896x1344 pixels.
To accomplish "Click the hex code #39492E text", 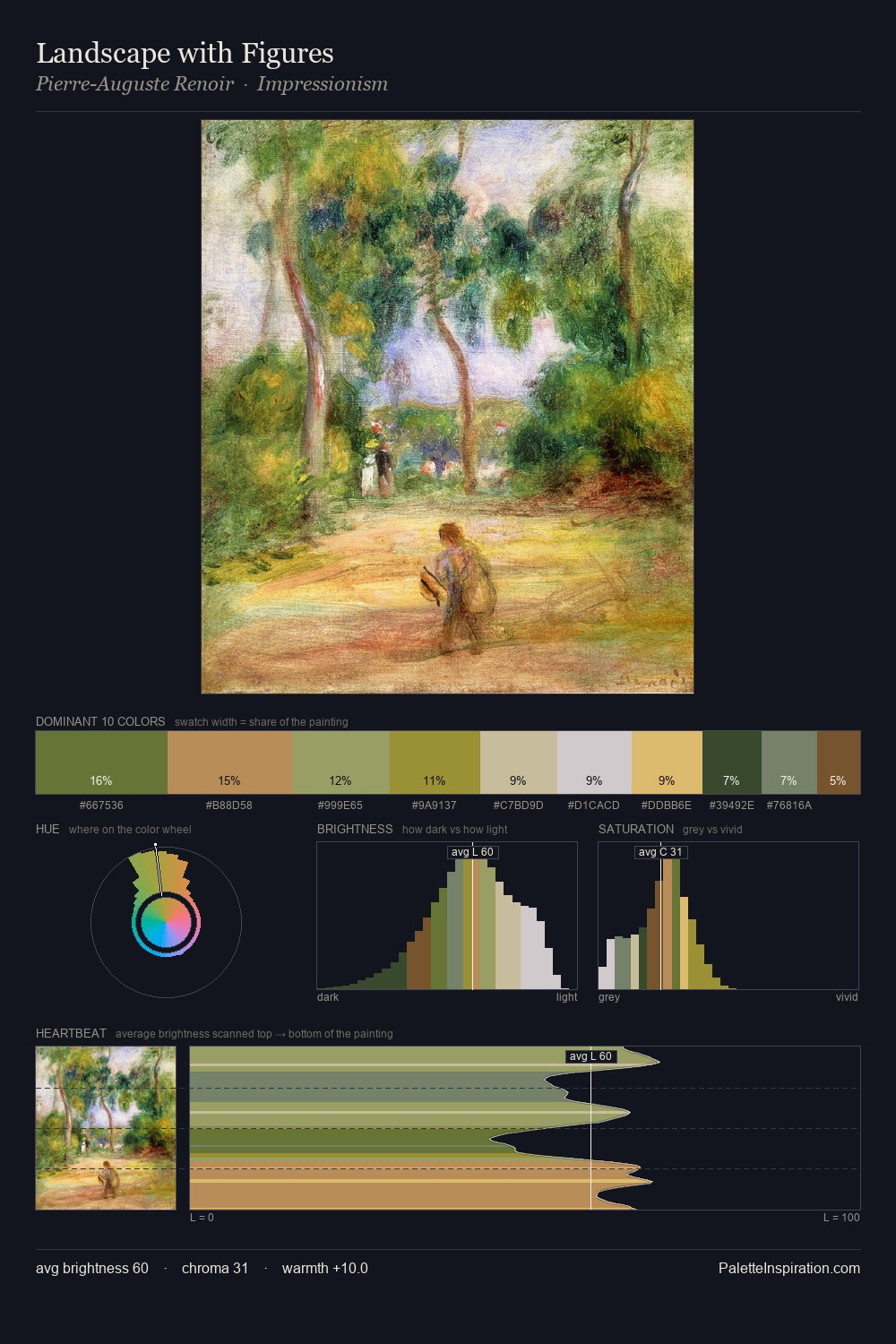I will pyautogui.click(x=732, y=806).
